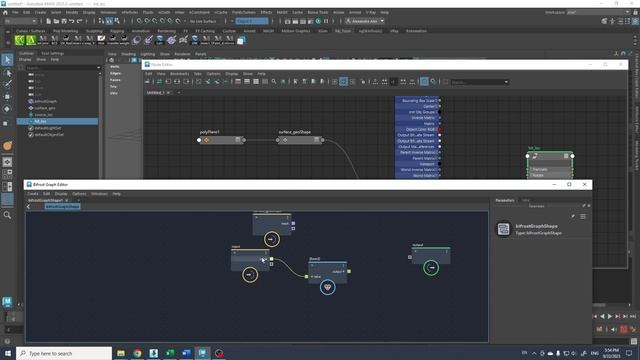Click the Maya home icon in menu bar
640x360 pixels.
[x=5, y=12]
